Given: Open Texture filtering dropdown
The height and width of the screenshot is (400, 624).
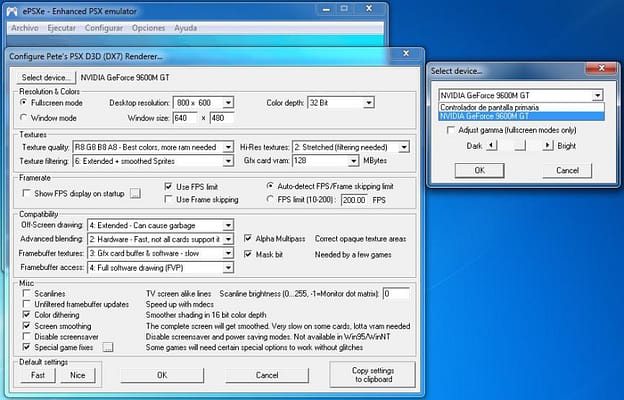Looking at the screenshot, I should click(x=228, y=161).
